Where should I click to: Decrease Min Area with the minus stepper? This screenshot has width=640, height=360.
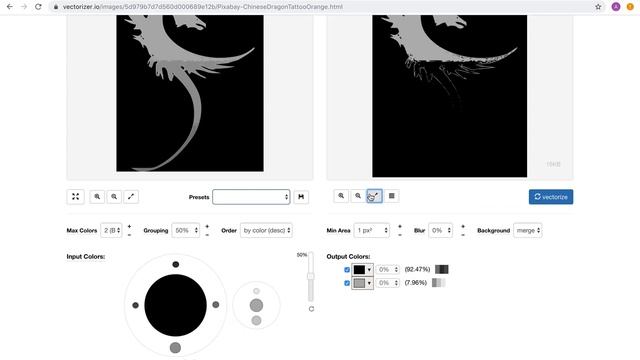tap(400, 235)
